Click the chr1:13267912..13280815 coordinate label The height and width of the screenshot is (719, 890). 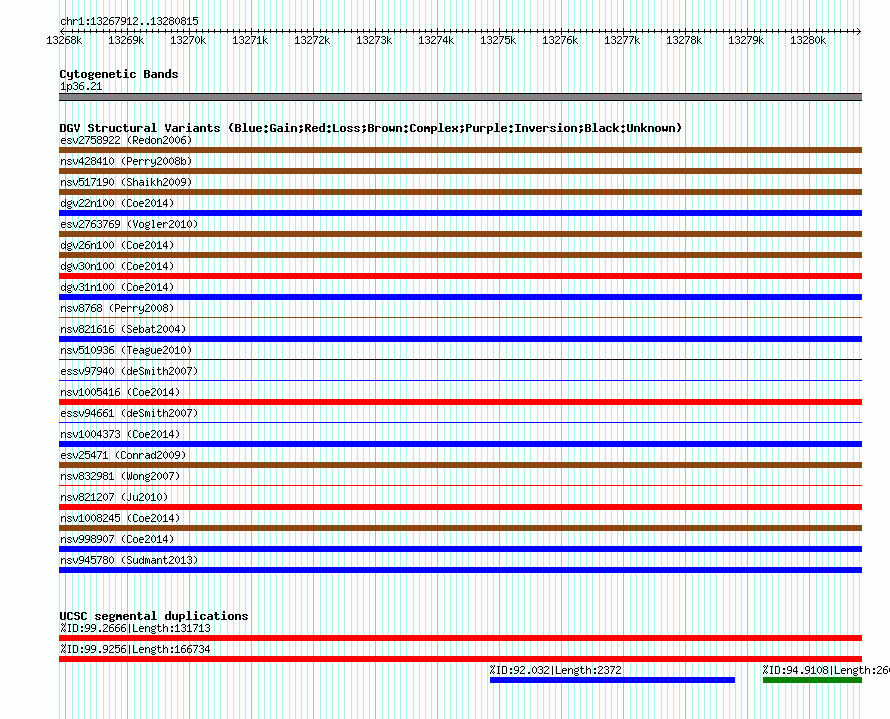tap(129, 22)
